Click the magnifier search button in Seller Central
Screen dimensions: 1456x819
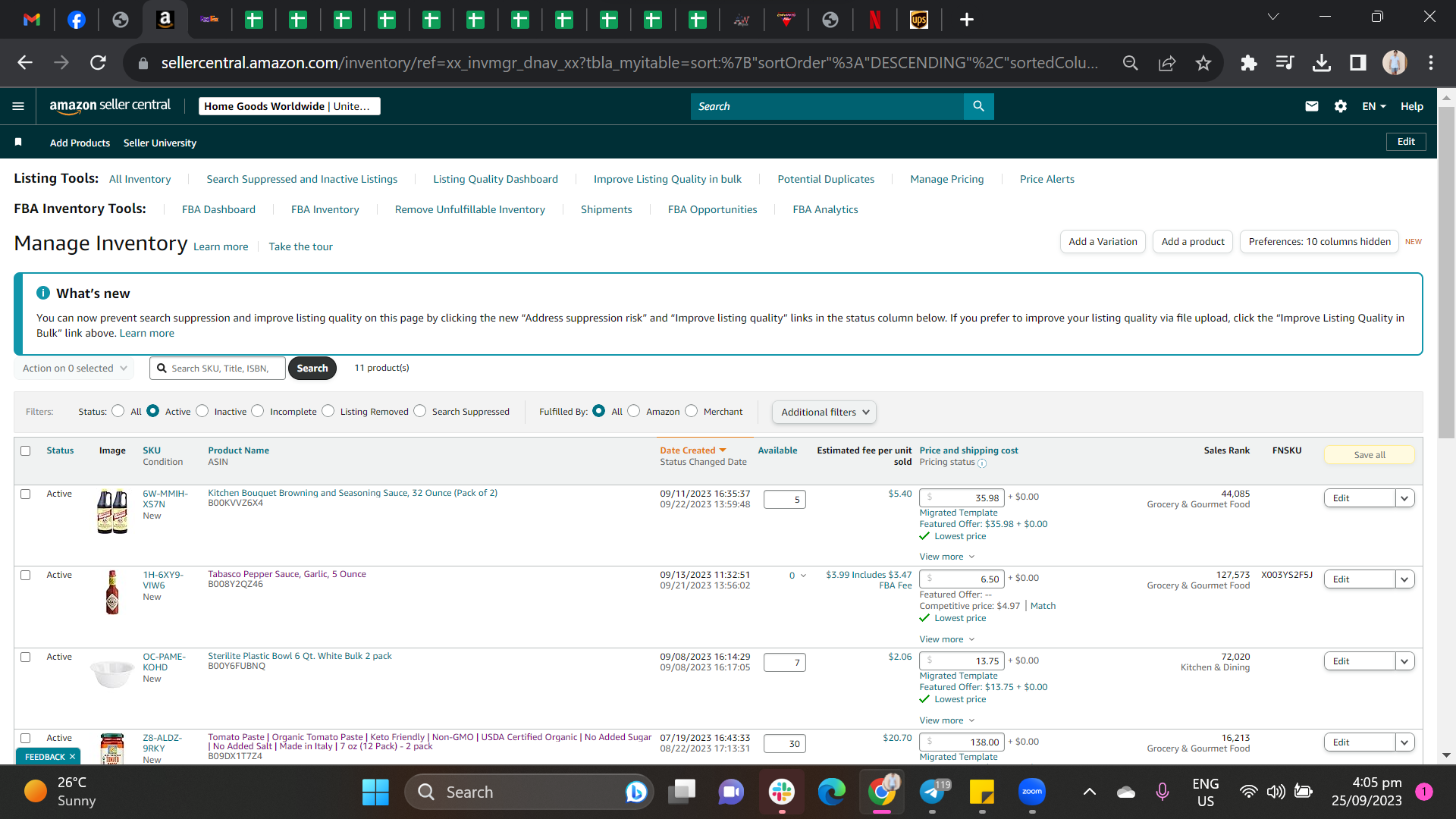979,106
